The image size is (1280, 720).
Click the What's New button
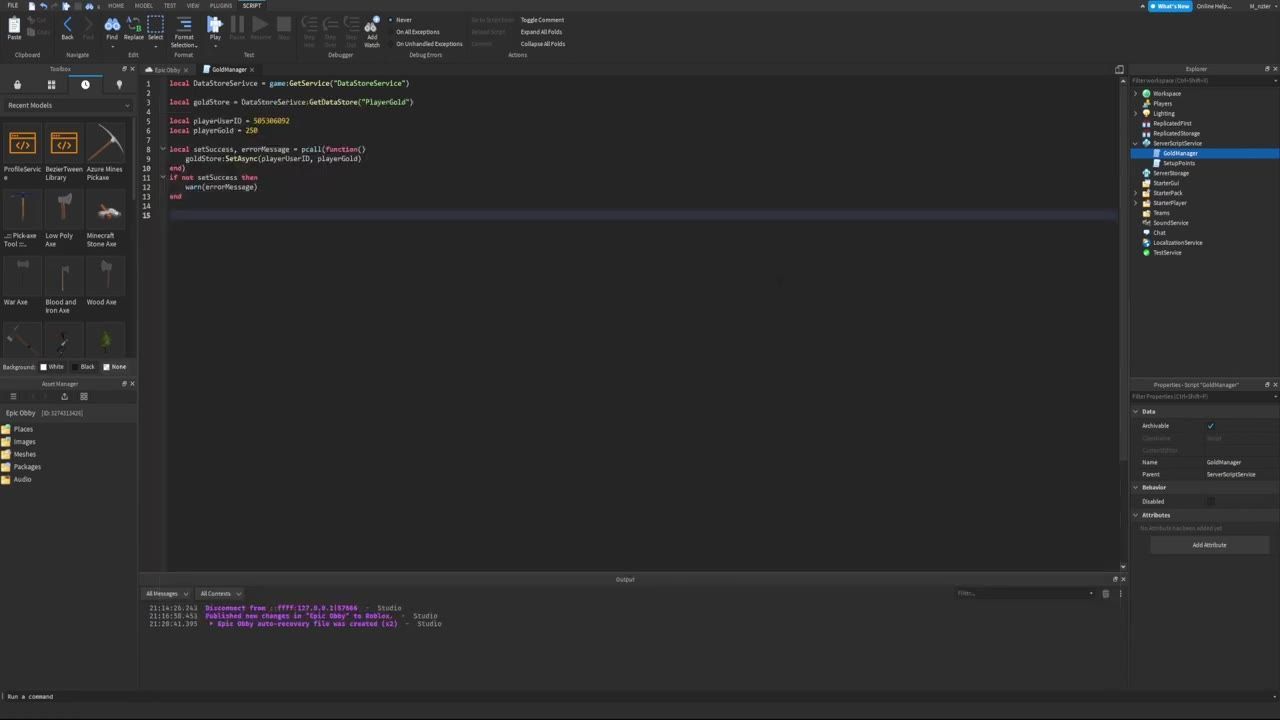[1170, 6]
